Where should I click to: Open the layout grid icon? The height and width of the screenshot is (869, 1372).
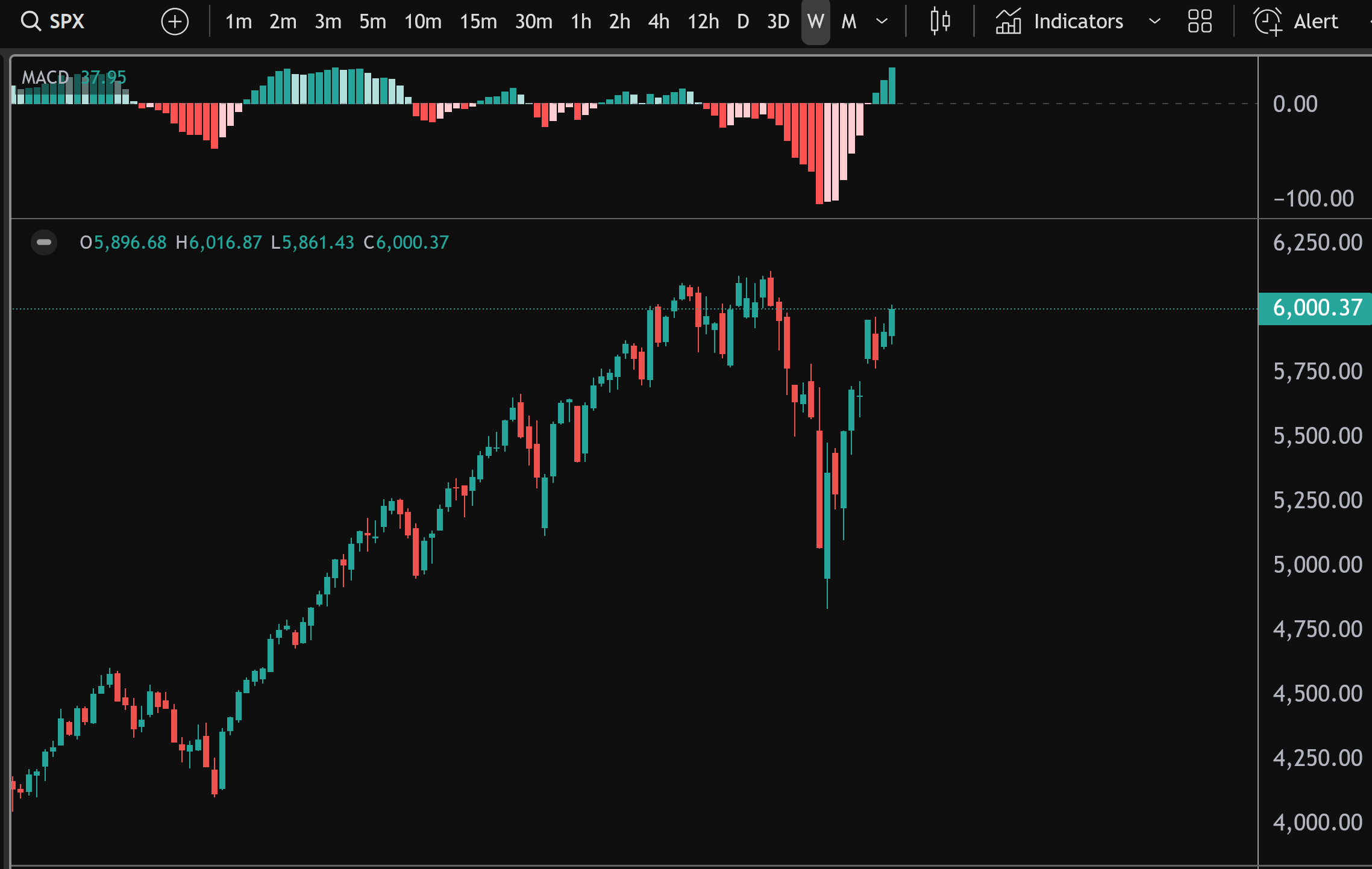1199,22
